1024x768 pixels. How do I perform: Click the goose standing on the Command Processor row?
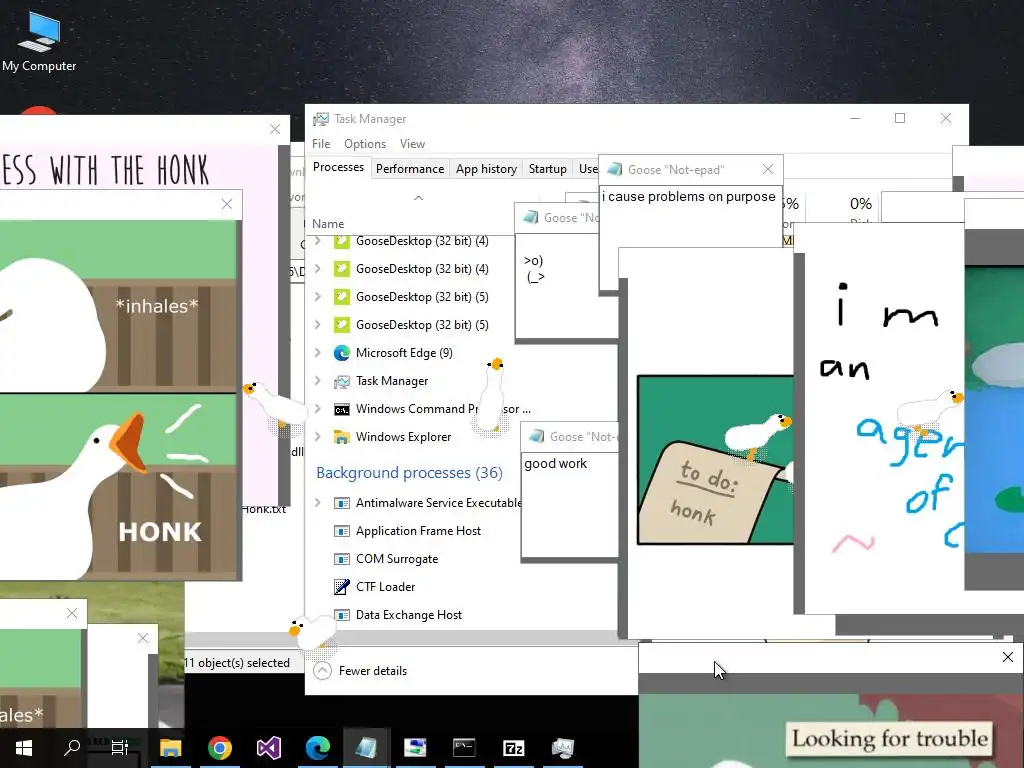[493, 395]
